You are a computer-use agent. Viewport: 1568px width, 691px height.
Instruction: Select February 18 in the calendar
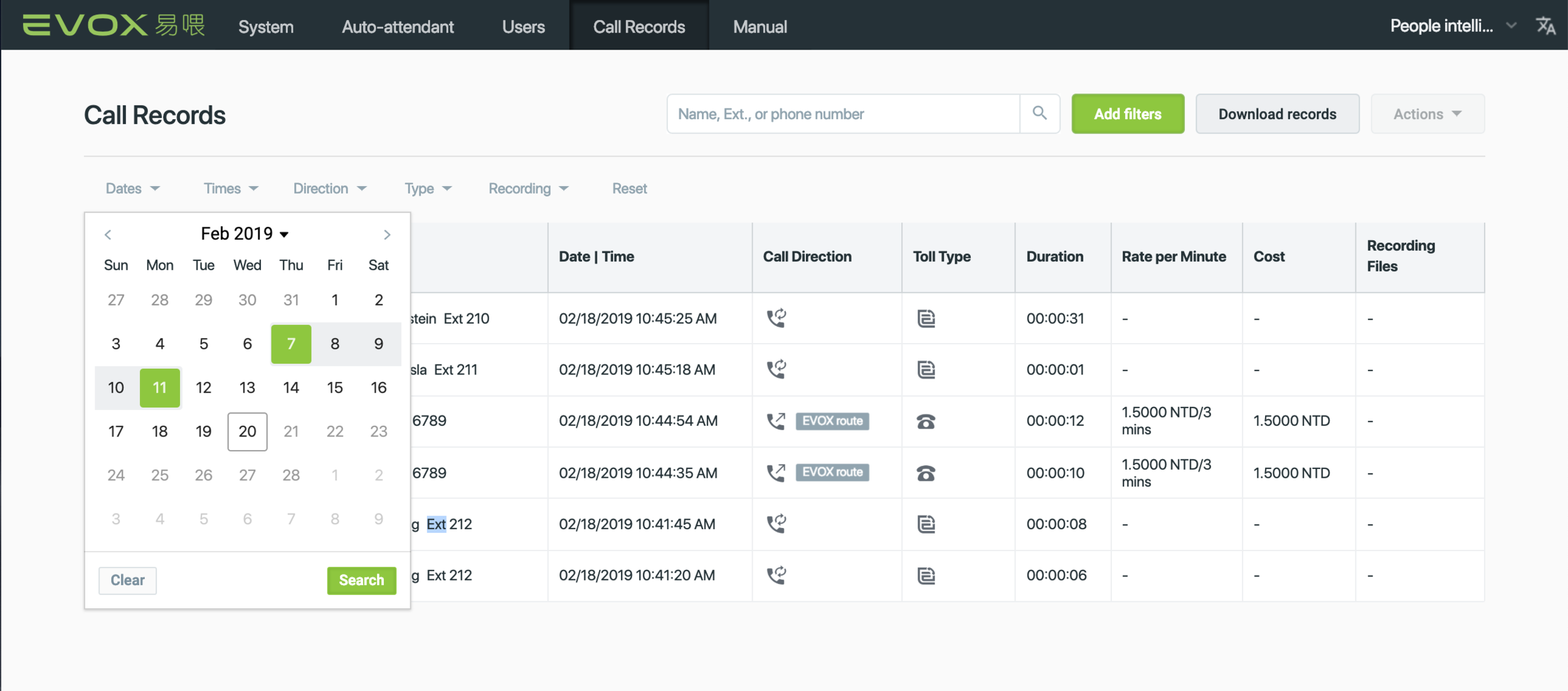pos(160,431)
